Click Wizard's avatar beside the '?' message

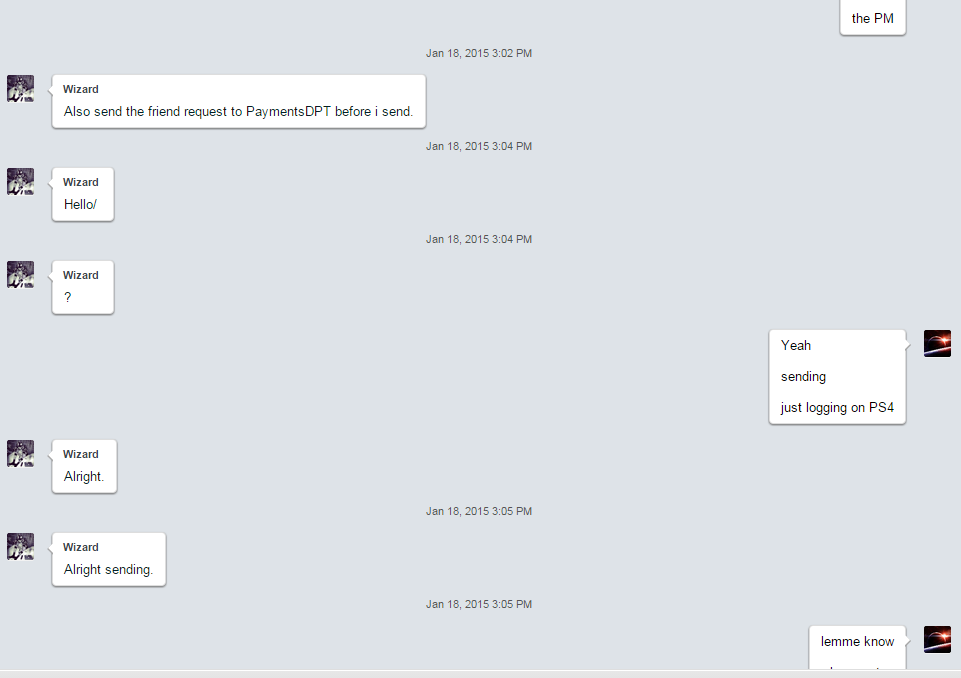[x=20, y=275]
